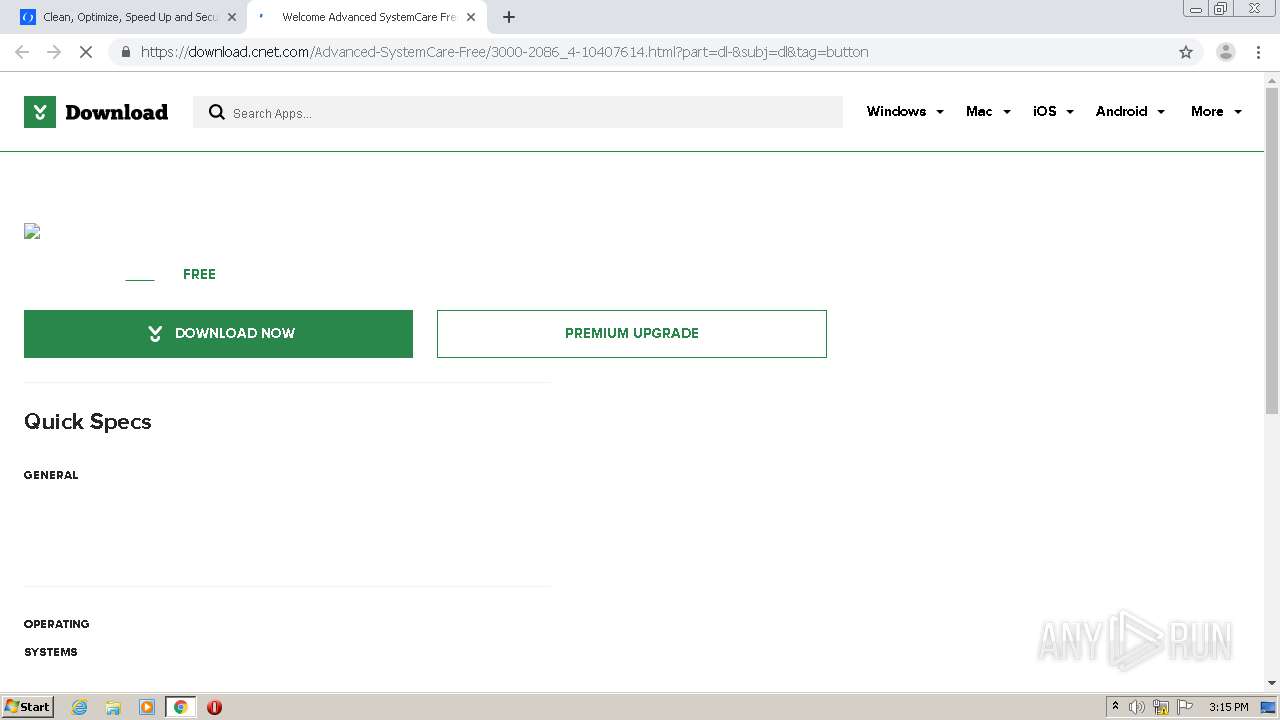Image resolution: width=1280 pixels, height=720 pixels.
Task: Click scrollbar down arrow
Action: [x=1272, y=683]
